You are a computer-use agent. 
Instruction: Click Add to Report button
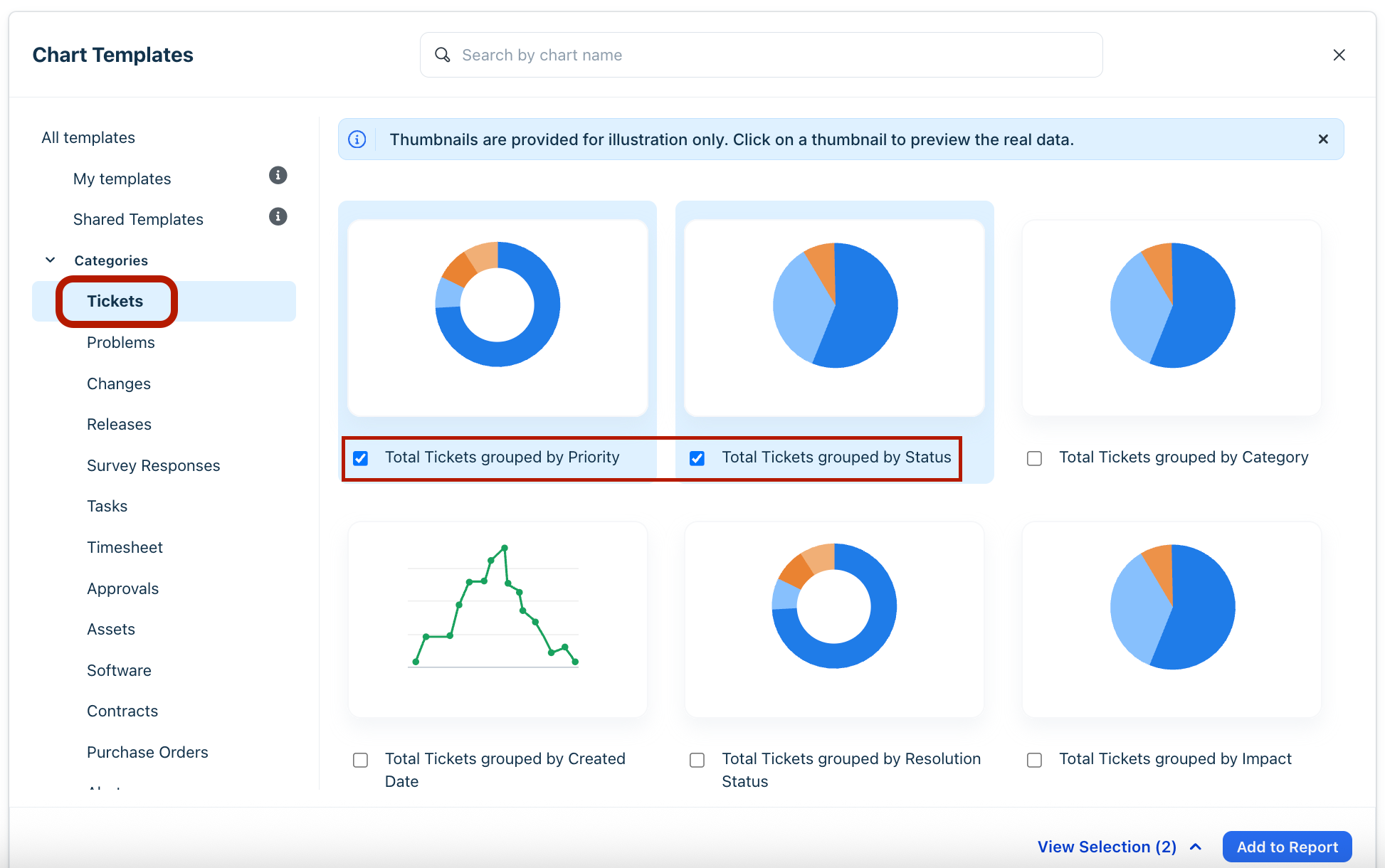coord(1287,847)
